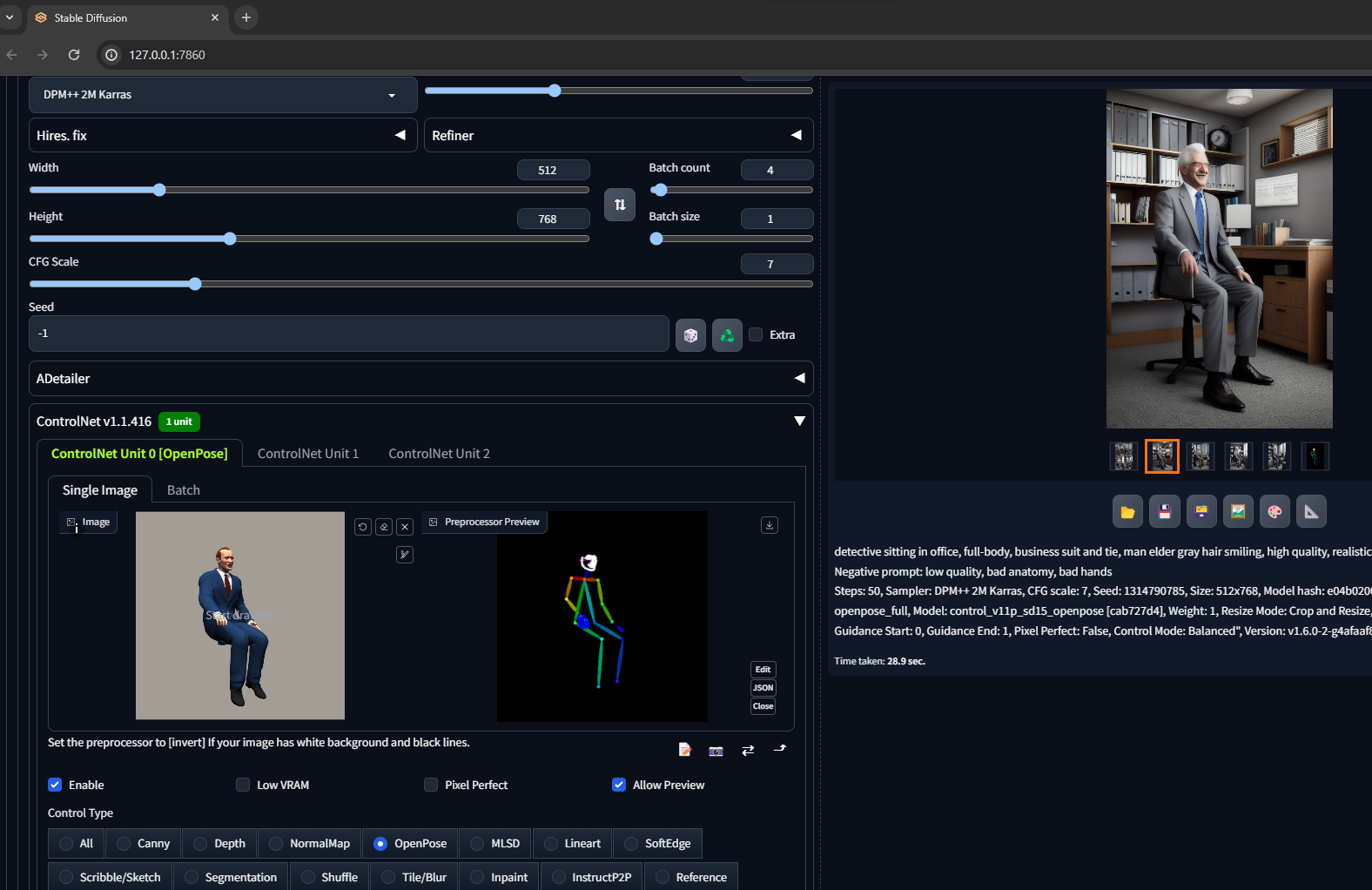The width and height of the screenshot is (1372, 890).
Task: Disable the Allow Preview checkbox
Action: click(619, 785)
